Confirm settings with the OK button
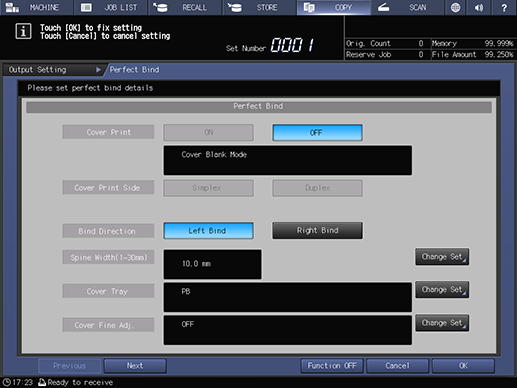Screen dimensions: 517x388 point(463,366)
